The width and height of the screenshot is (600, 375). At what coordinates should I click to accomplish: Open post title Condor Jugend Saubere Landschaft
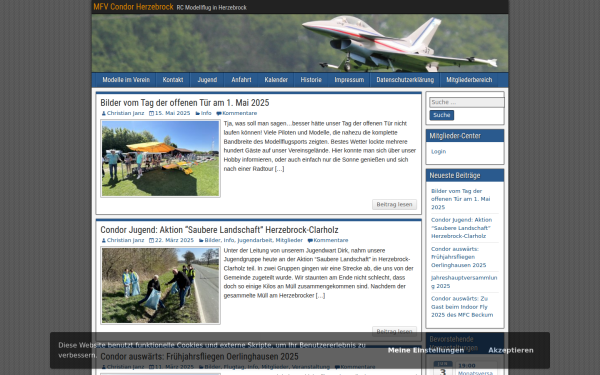tap(219, 230)
